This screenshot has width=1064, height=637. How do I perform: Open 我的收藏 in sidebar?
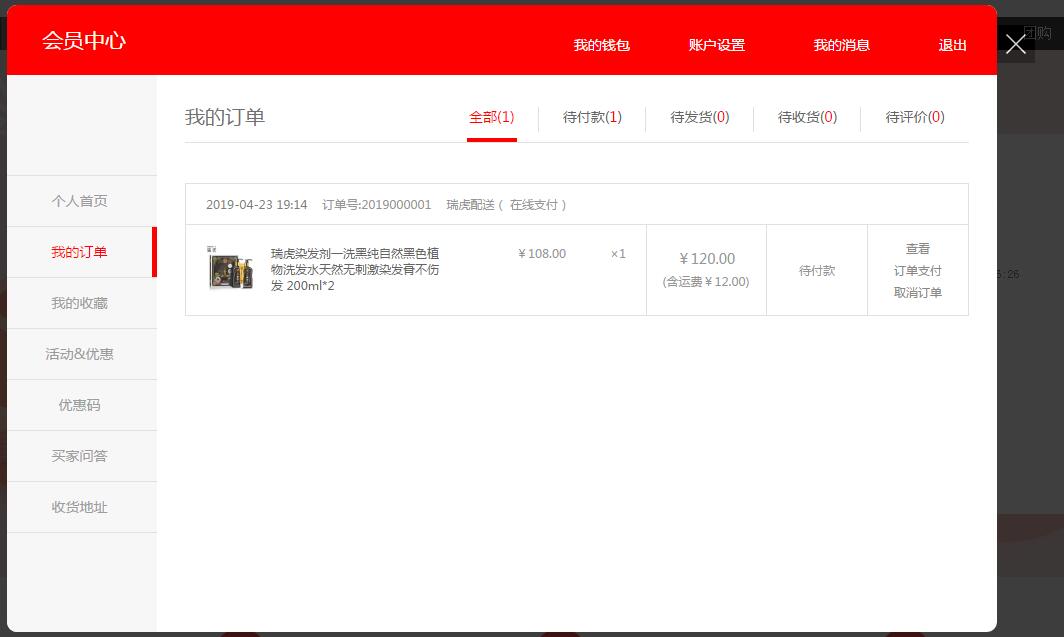click(x=81, y=303)
